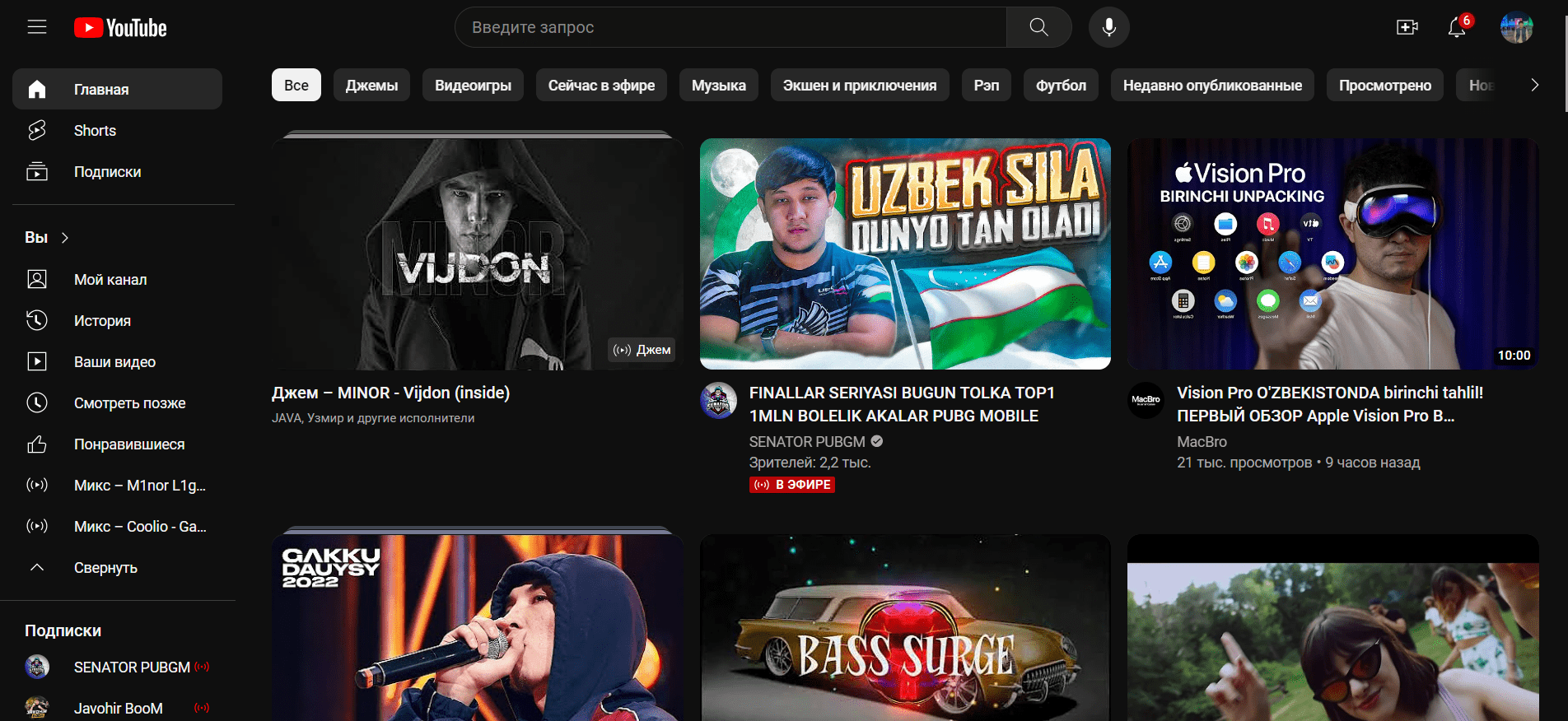Open the GAKKU DAUYSY 2022 thumbnail
Viewport: 1568px width, 721px height.
[x=478, y=628]
